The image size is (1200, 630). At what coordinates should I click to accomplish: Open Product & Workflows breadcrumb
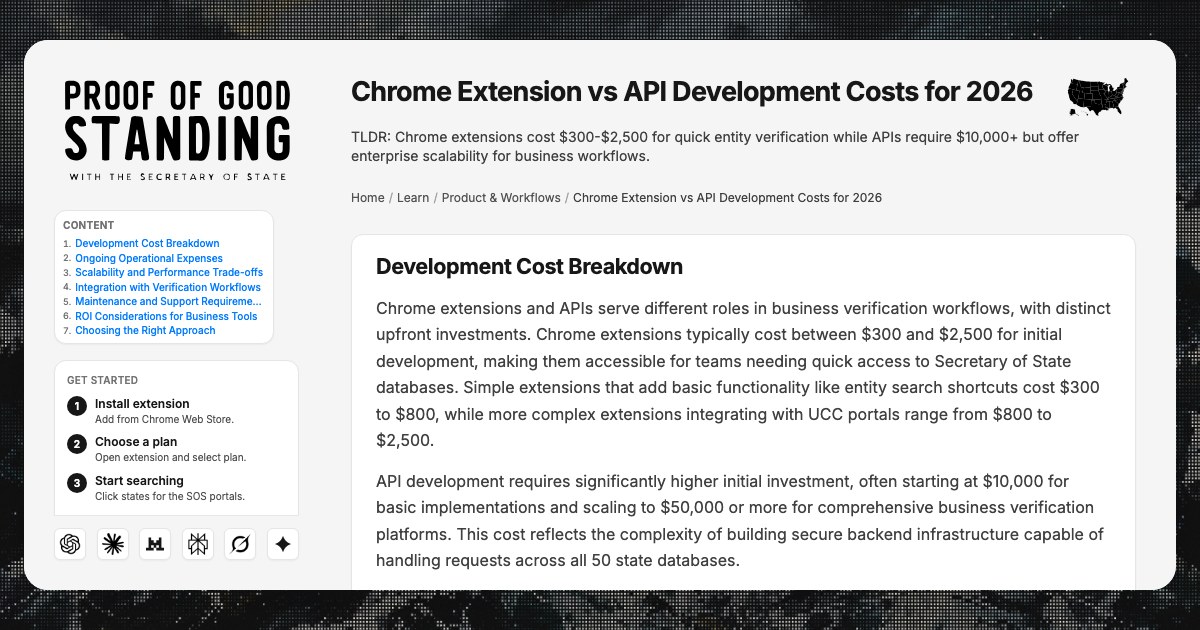[x=501, y=198]
